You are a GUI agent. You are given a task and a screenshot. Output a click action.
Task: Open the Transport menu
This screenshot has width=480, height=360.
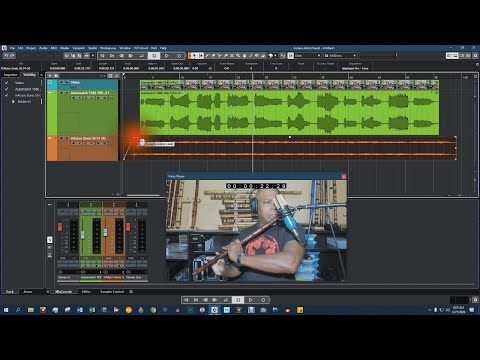click(x=79, y=48)
